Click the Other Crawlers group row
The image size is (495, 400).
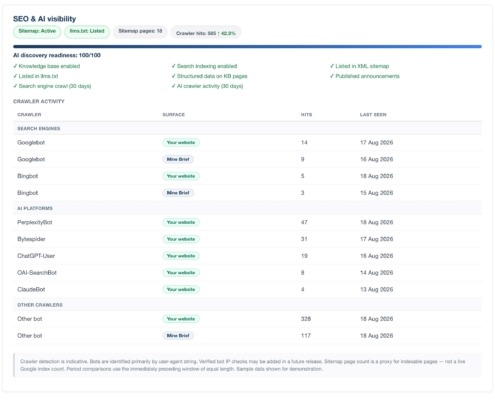click(x=247, y=305)
